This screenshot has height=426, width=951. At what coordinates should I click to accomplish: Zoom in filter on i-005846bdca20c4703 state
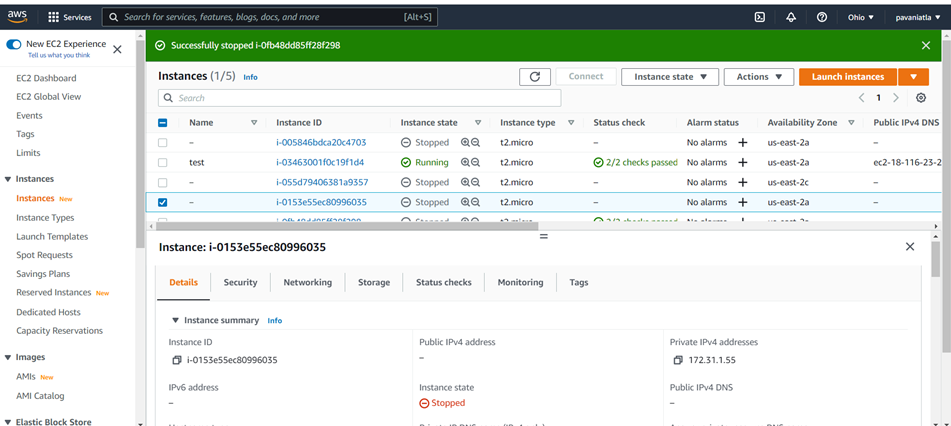pyautogui.click(x=465, y=143)
